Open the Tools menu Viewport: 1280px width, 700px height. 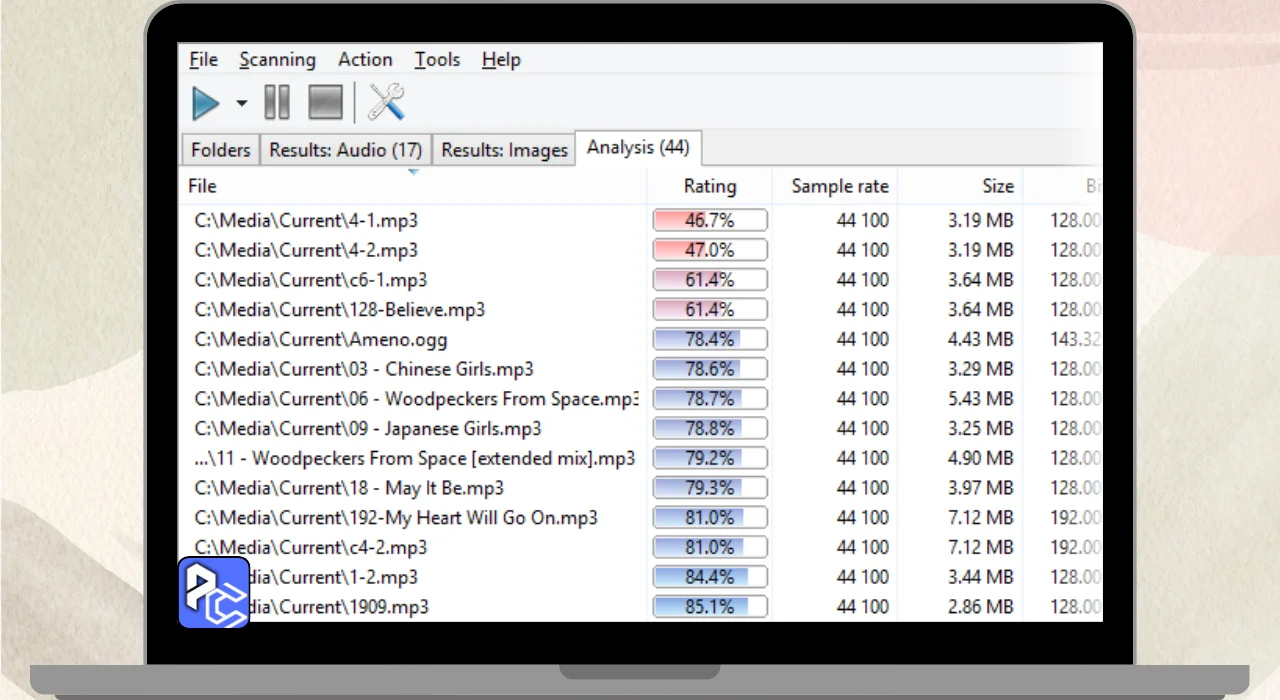(437, 60)
